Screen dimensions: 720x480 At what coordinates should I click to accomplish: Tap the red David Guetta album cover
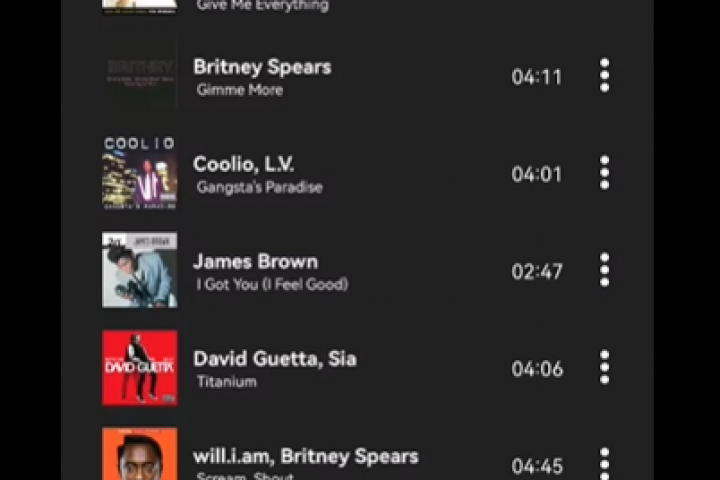140,368
